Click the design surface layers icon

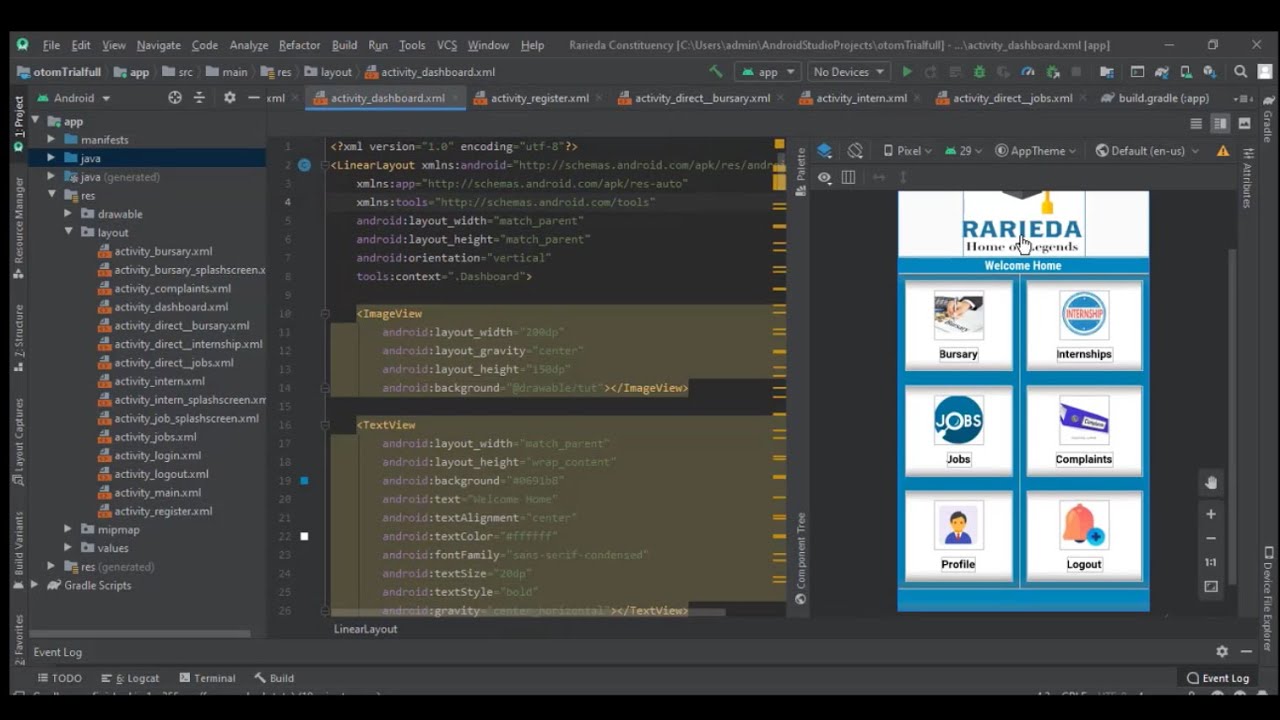click(x=824, y=151)
